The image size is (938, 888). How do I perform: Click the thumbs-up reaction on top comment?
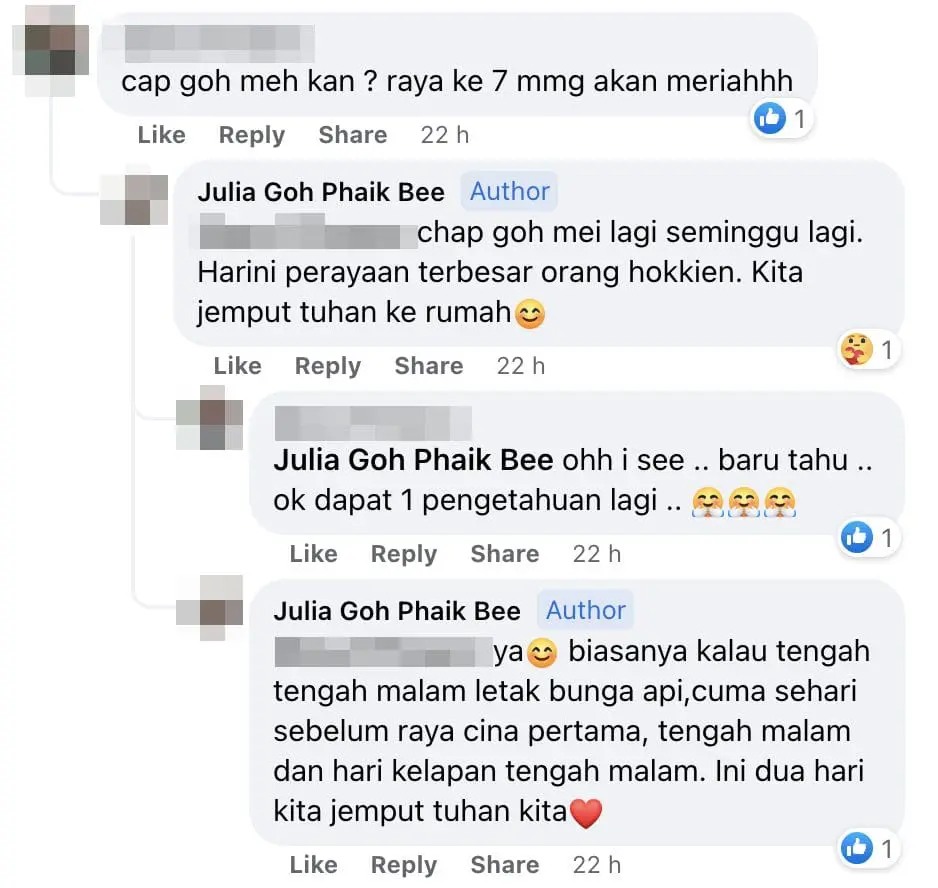(x=770, y=118)
